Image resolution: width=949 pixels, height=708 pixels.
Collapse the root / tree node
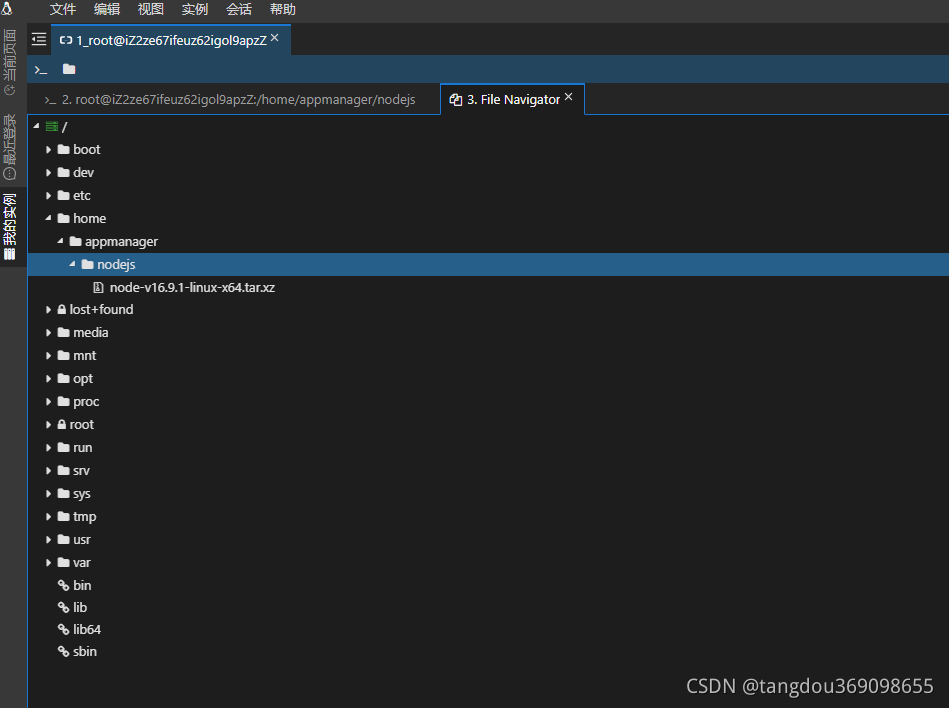(36, 126)
